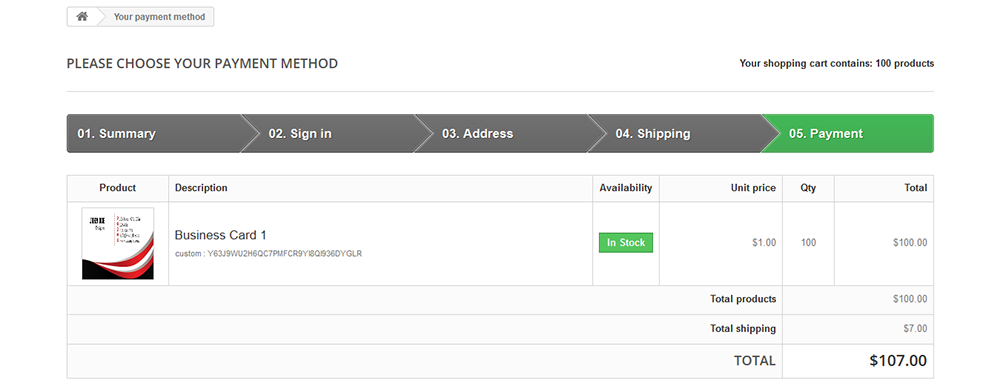The width and height of the screenshot is (1000, 390).
Task: Click the Business Card 1 product name
Action: coord(221,235)
